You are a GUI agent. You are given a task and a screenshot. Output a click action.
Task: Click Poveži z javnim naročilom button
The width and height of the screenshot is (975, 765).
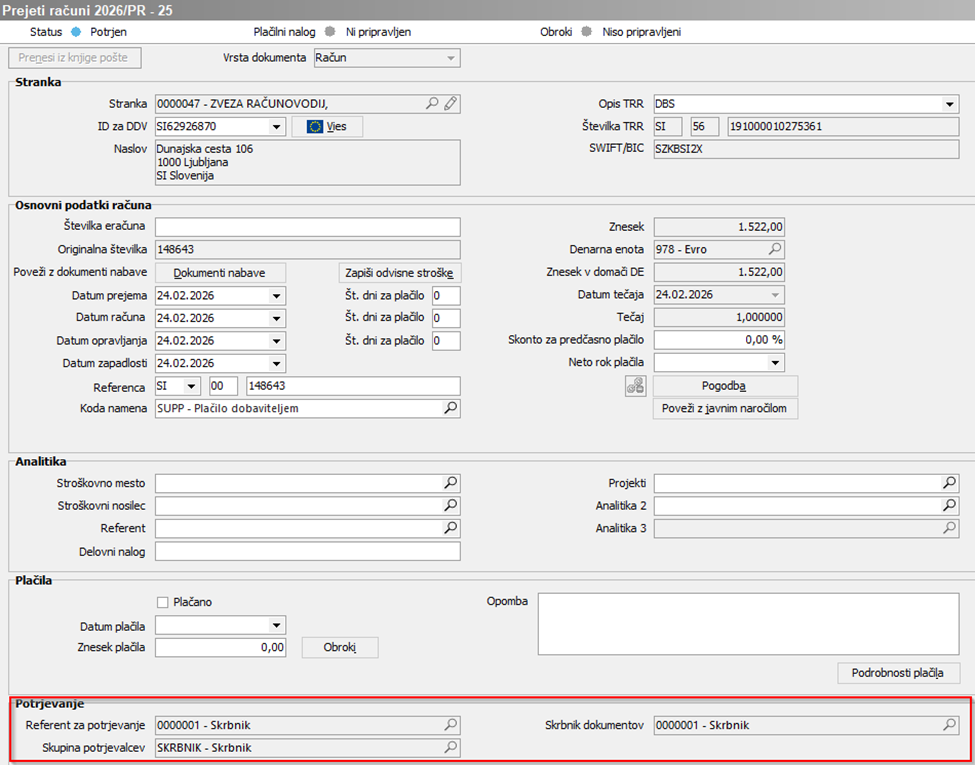(x=725, y=409)
